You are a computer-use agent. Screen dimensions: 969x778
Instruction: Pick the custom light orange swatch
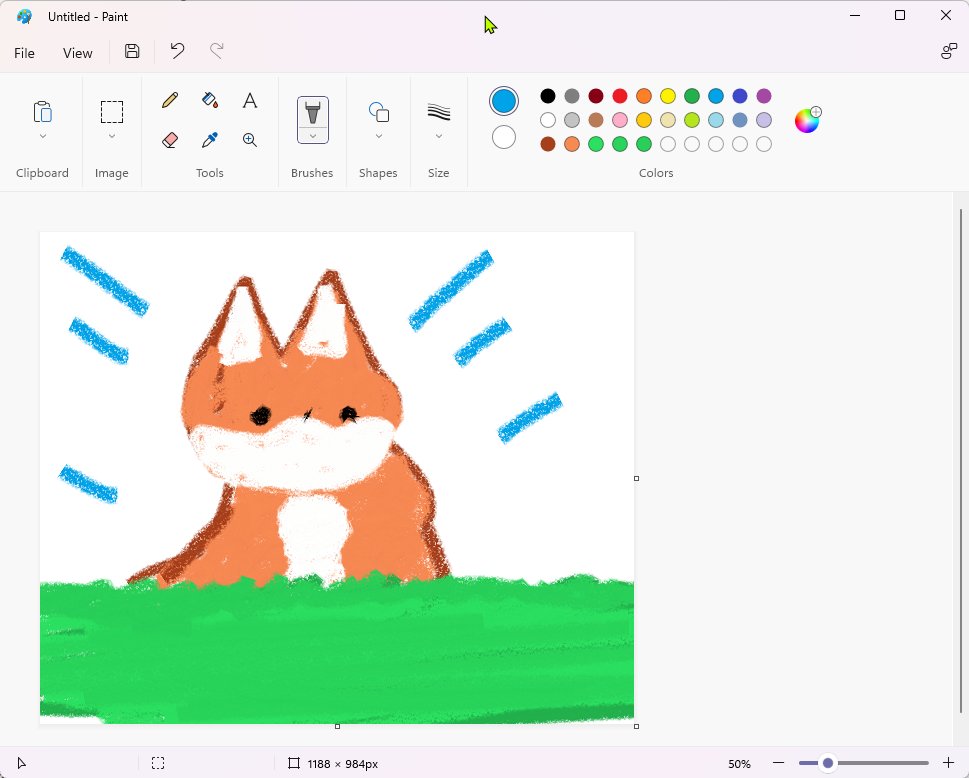pyautogui.click(x=572, y=144)
